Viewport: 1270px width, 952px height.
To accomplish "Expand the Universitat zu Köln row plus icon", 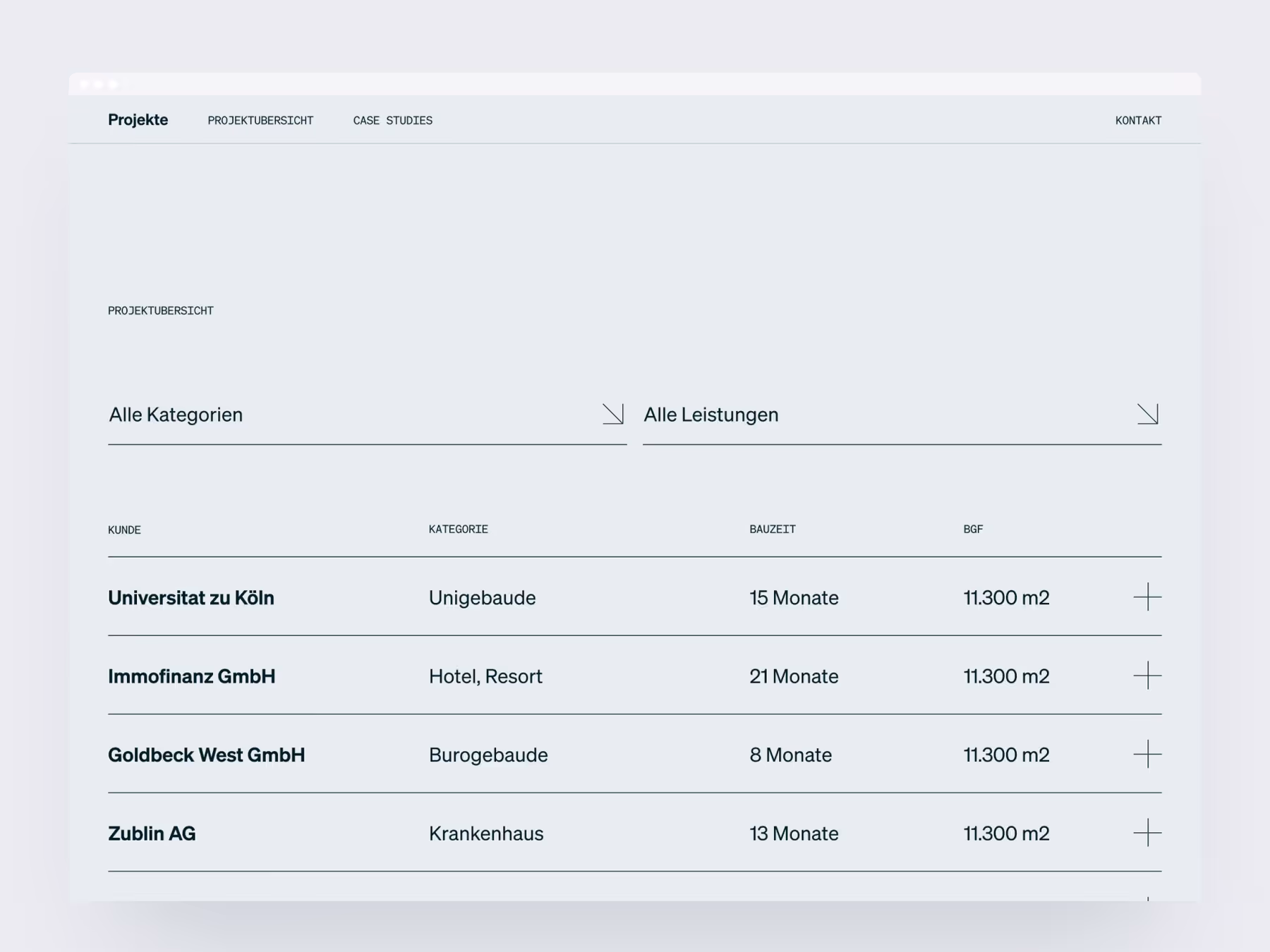I will point(1147,597).
